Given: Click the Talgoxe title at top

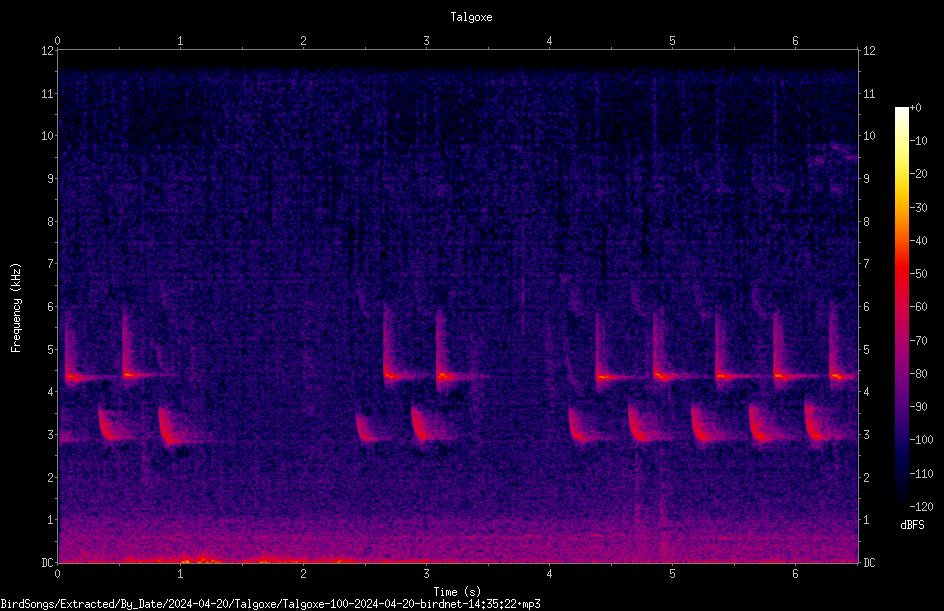Looking at the screenshot, I should pos(471,17).
